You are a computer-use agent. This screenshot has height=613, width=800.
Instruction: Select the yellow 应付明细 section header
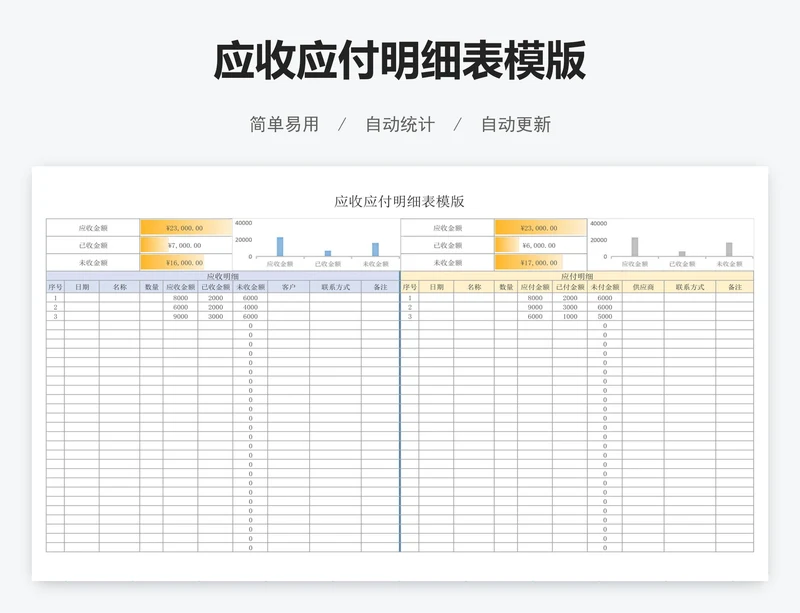[x=577, y=276]
